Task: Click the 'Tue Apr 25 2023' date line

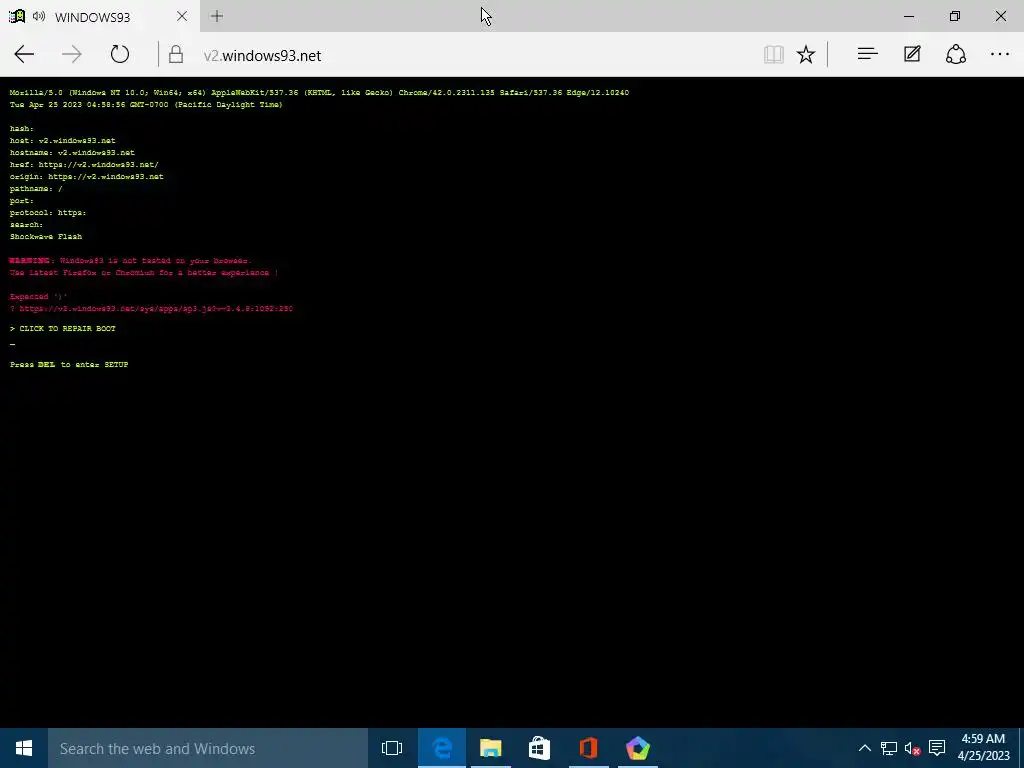Action: coord(146,104)
